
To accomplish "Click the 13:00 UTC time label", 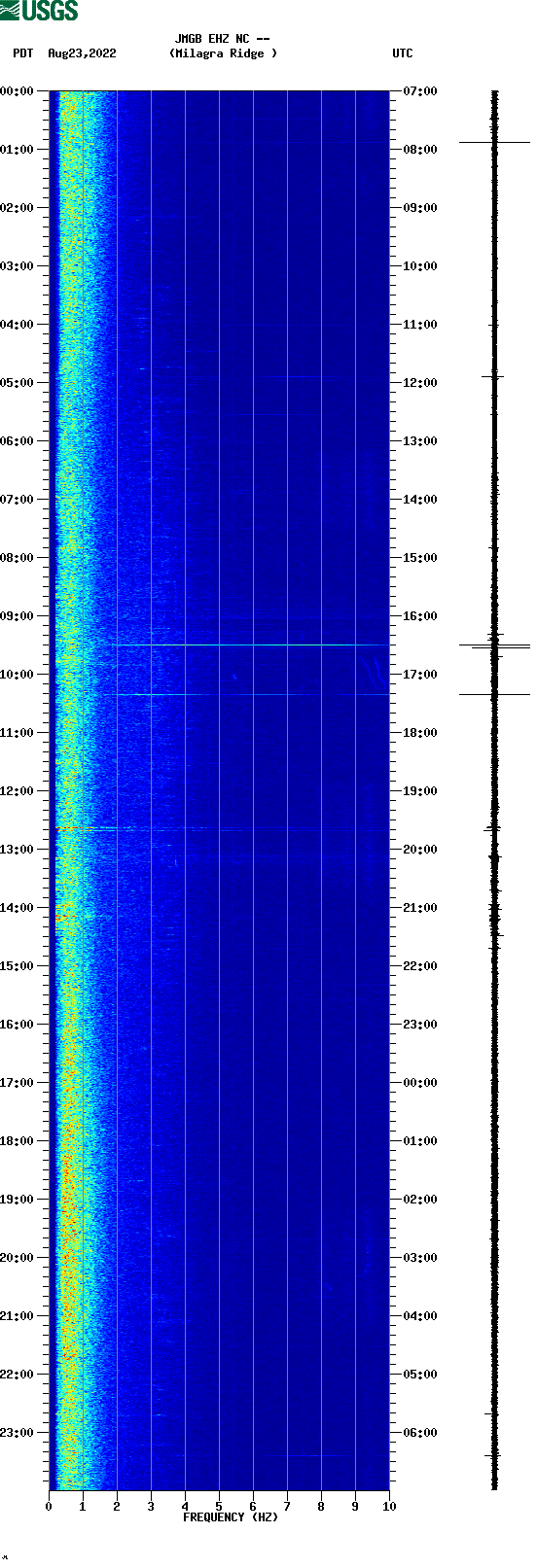I will [x=420, y=441].
